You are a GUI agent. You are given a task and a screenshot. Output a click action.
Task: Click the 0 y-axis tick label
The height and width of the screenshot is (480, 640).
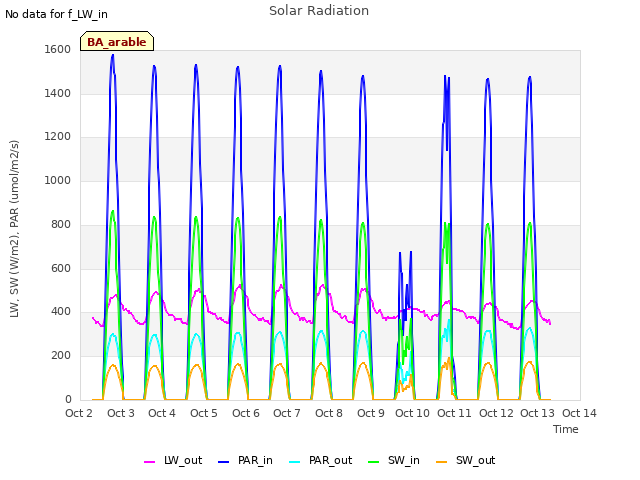[x=68, y=400]
